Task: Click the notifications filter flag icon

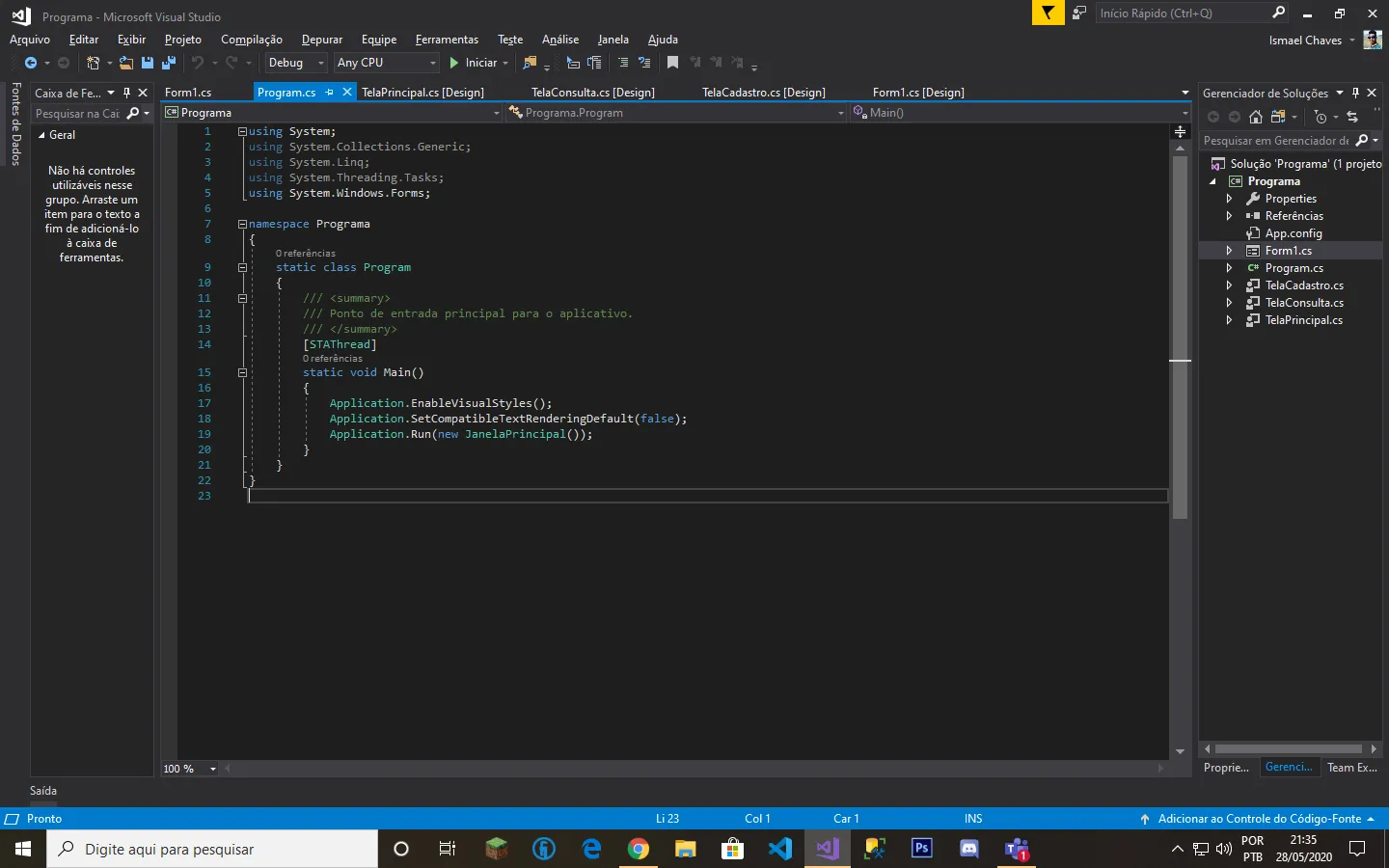Action: pyautogui.click(x=1047, y=13)
